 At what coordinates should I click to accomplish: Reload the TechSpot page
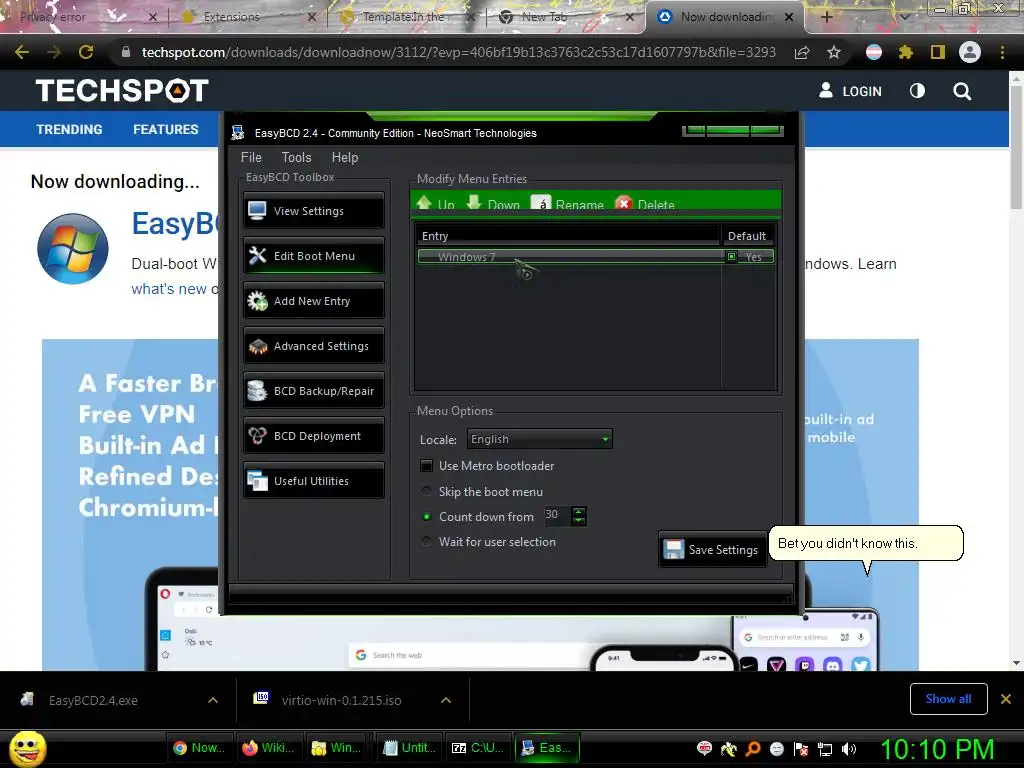(x=86, y=52)
